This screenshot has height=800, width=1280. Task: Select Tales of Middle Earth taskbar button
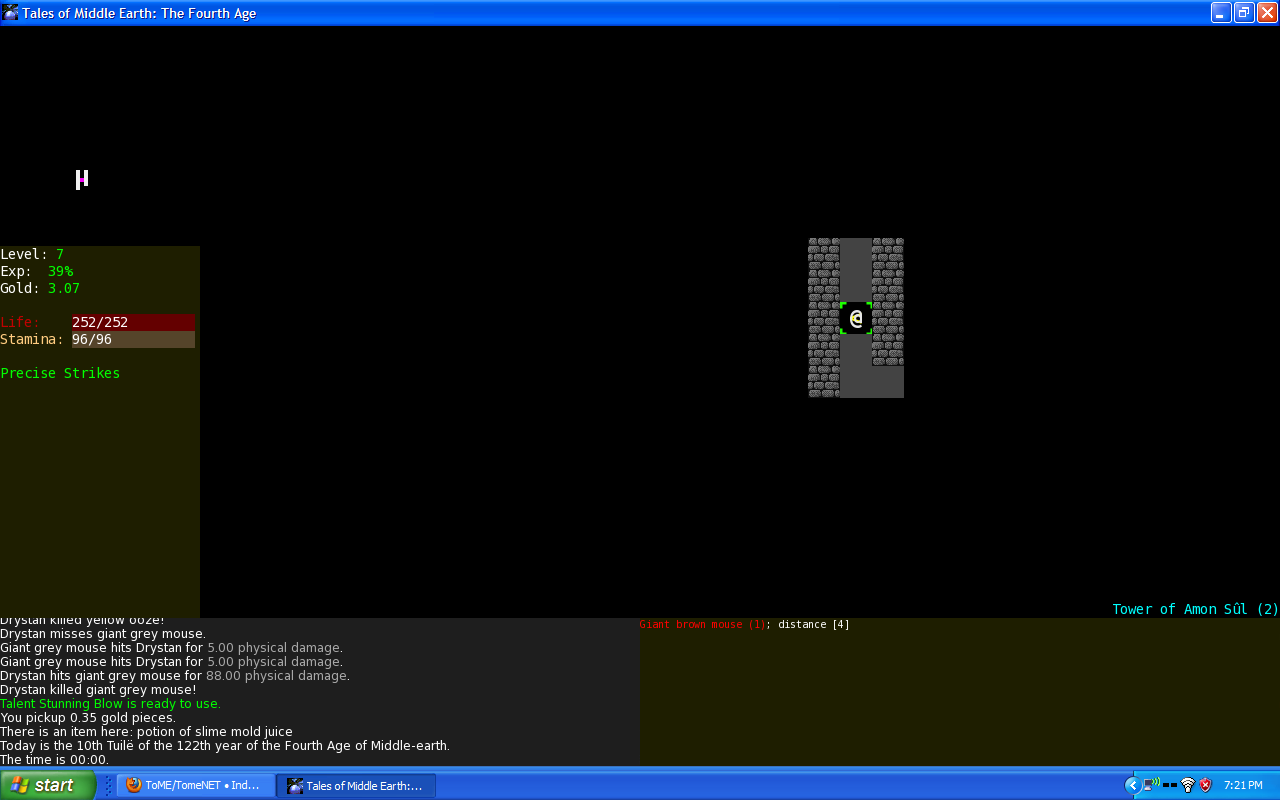pos(357,785)
